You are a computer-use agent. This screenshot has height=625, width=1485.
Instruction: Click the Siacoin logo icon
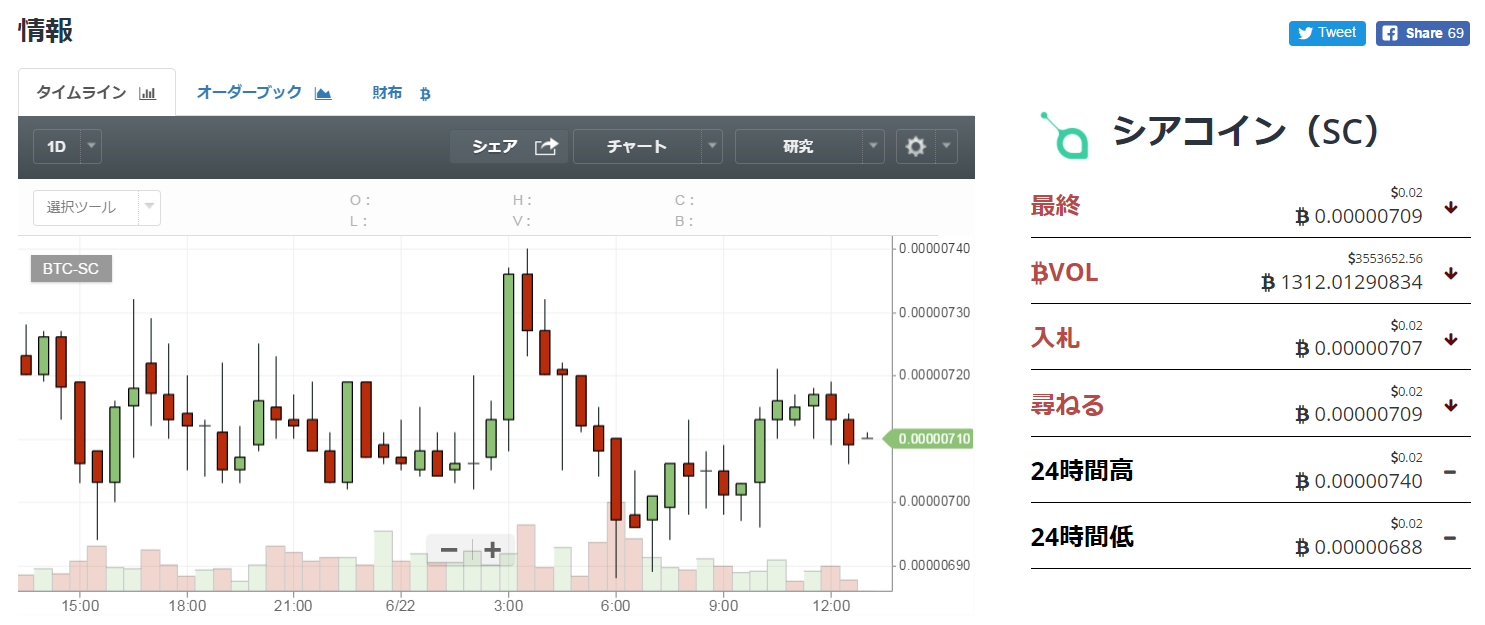pos(1064,136)
